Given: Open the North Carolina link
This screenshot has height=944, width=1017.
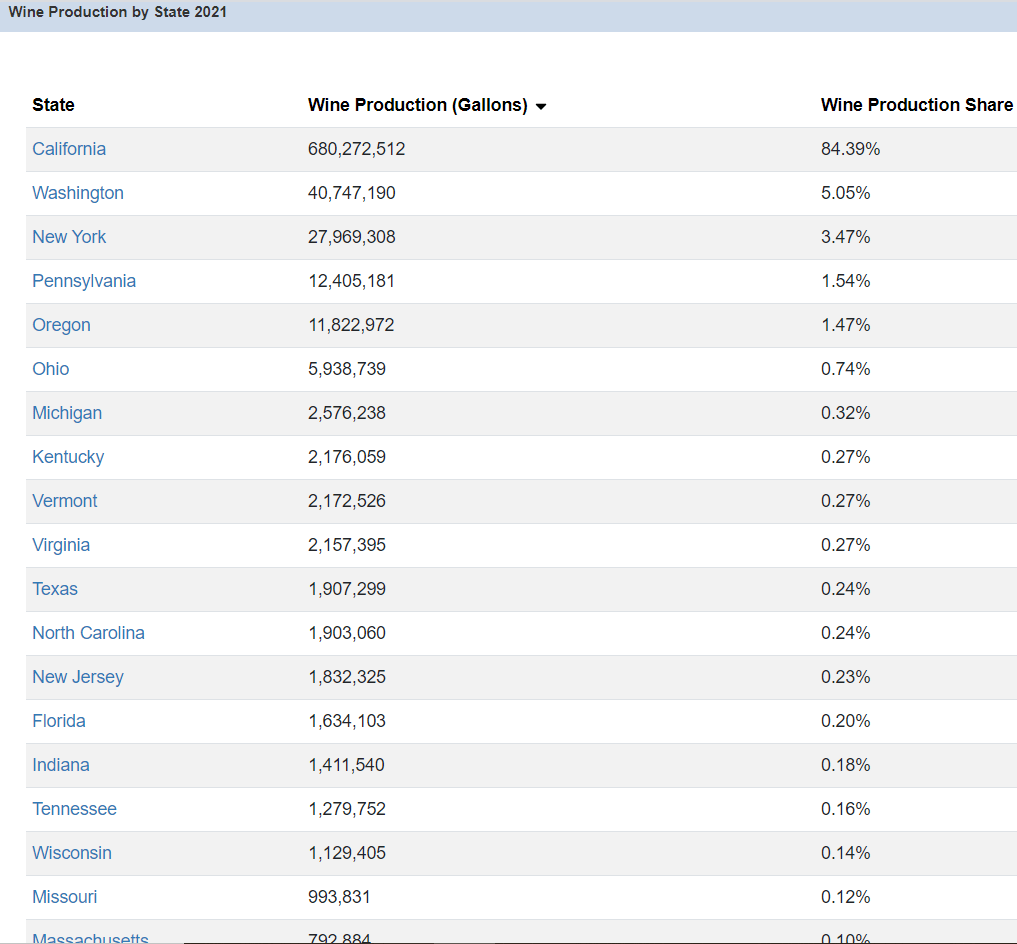Looking at the screenshot, I should (88, 633).
